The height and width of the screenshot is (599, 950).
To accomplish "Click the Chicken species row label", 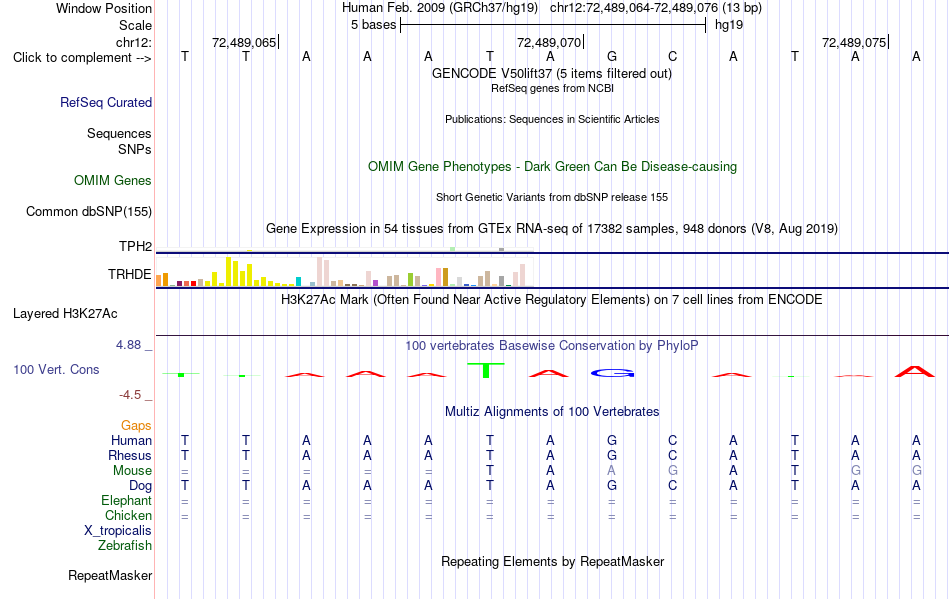I will [128, 515].
